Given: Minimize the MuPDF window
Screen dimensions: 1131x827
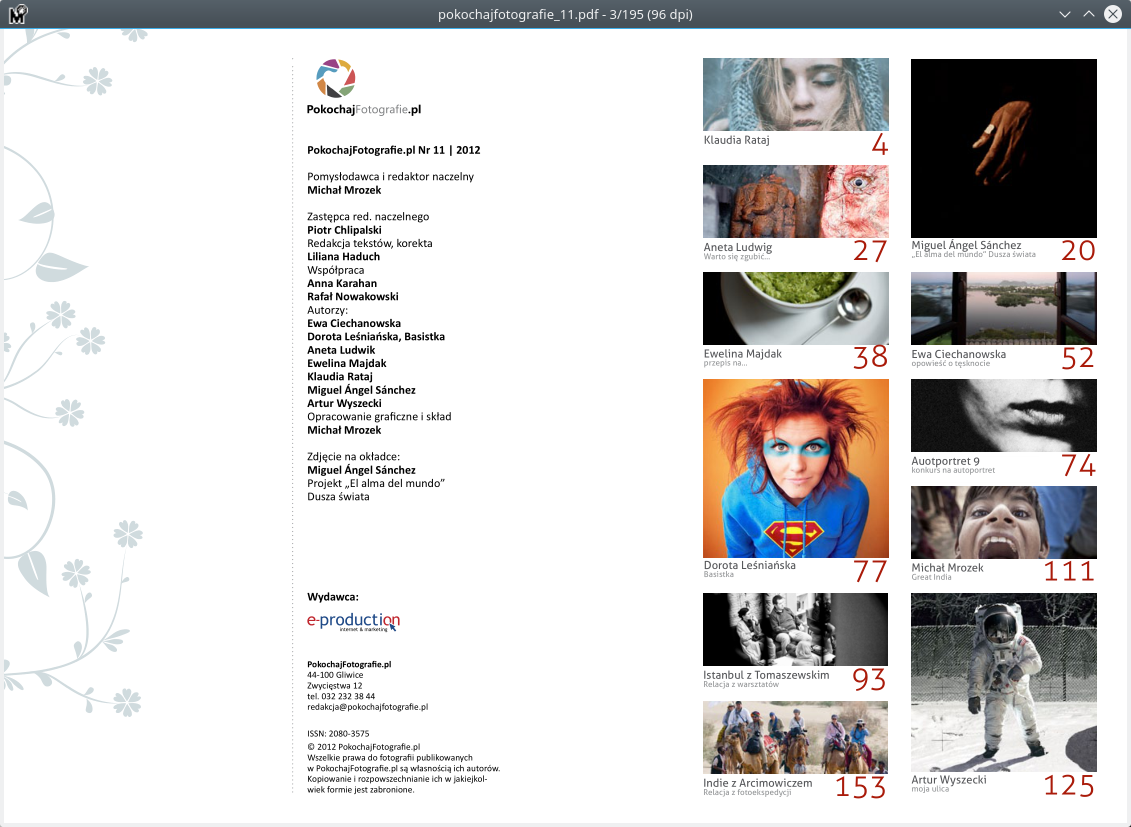Looking at the screenshot, I should pyautogui.click(x=1065, y=14).
